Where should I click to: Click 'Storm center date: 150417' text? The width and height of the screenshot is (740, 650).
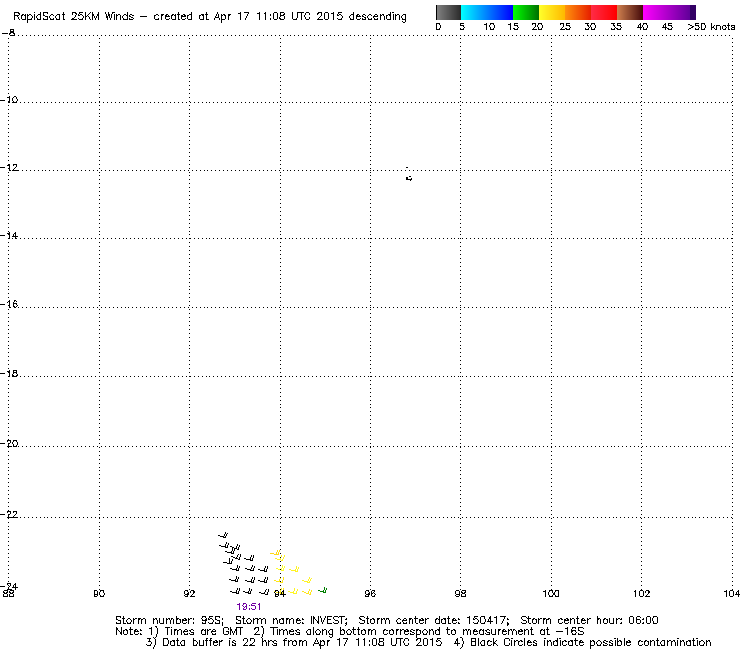click(x=434, y=620)
